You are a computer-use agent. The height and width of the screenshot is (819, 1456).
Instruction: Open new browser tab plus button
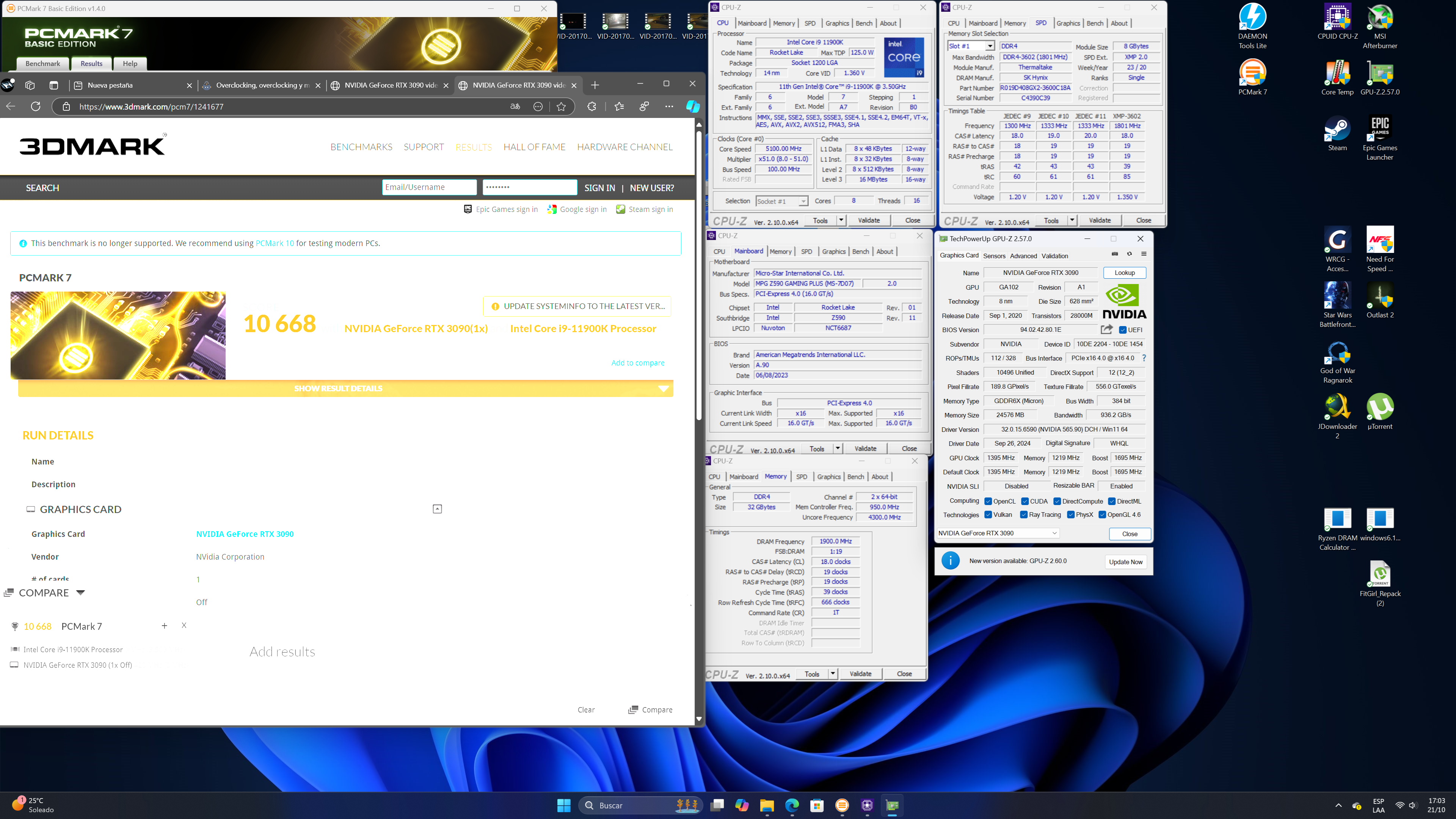click(595, 85)
